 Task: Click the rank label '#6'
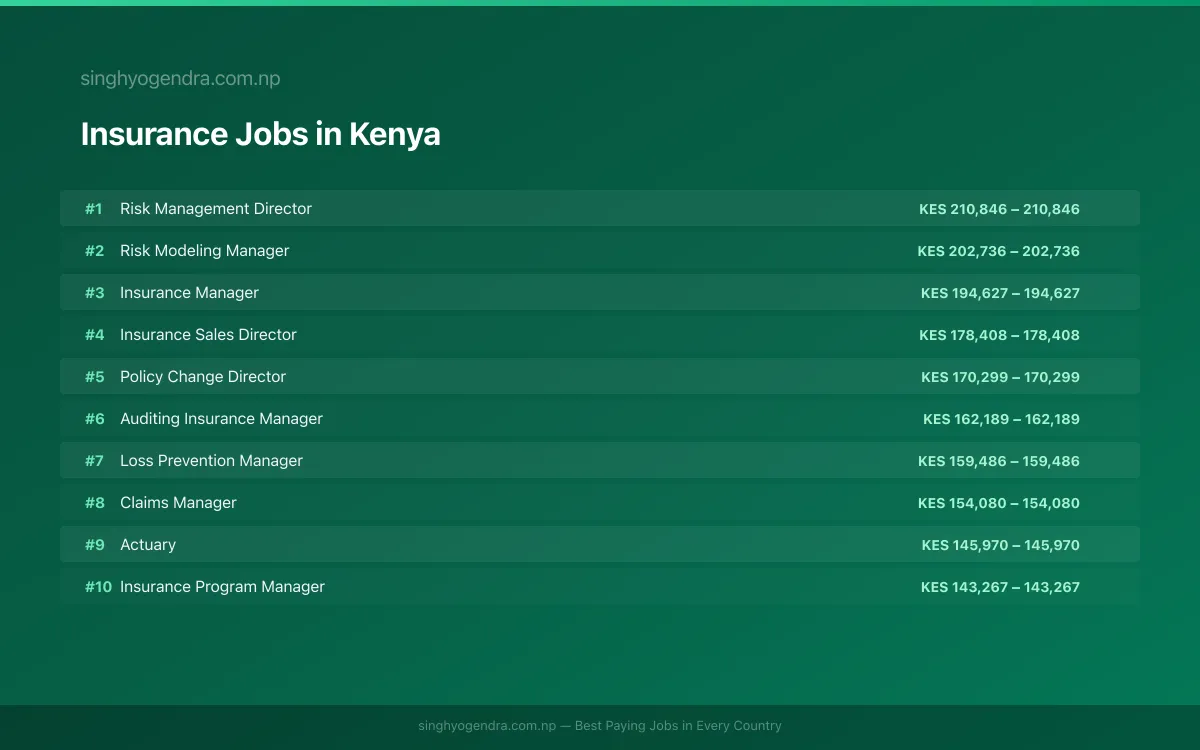tap(94, 419)
